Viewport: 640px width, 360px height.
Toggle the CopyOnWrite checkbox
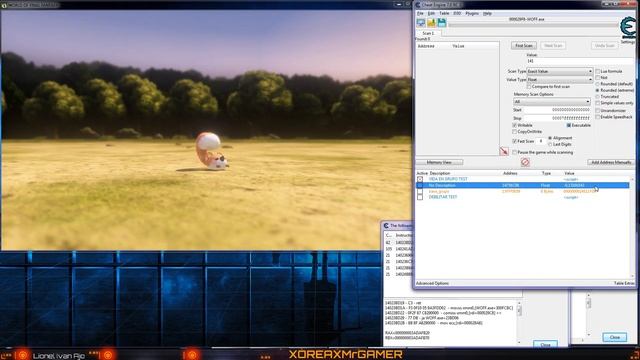[x=515, y=132]
